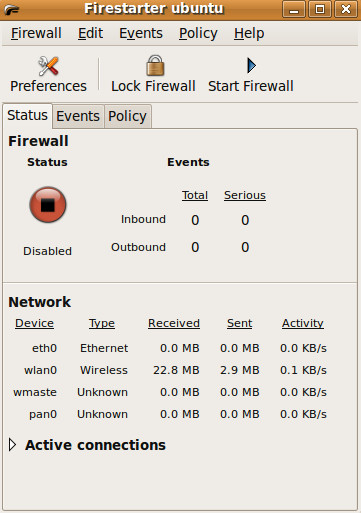Select the Status tab

pos(27,115)
